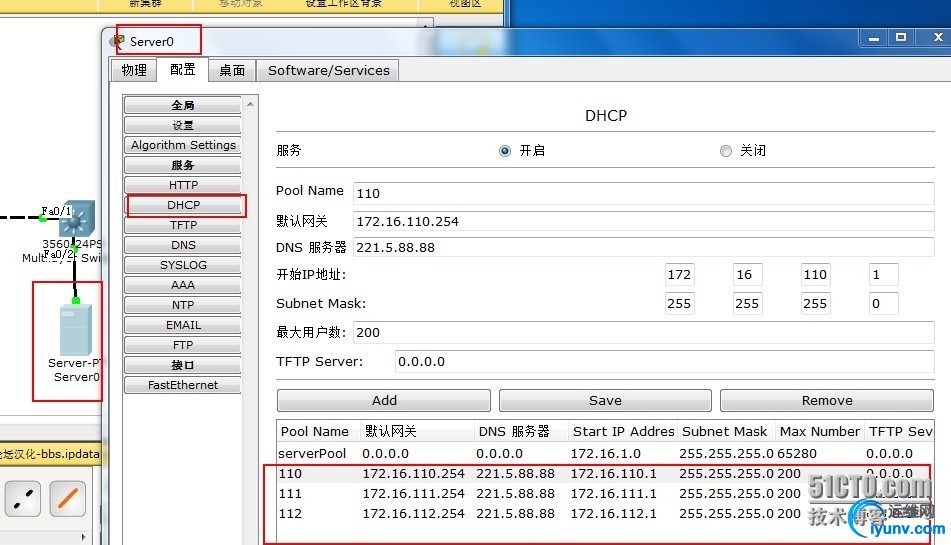Screen dimensions: 951x545
Task: Edit first octet of Subnet Mask
Action: 679,303
